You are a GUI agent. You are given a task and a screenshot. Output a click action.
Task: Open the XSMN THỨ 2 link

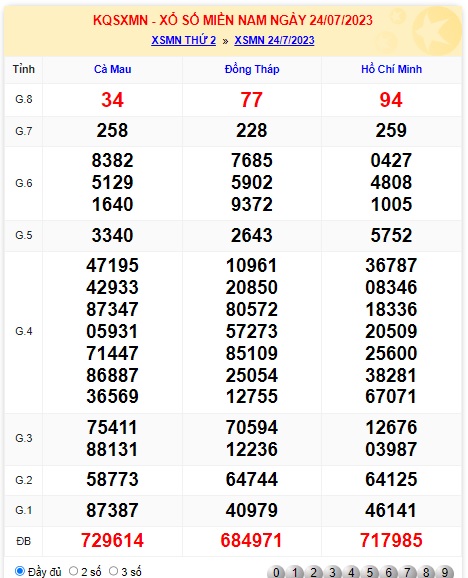point(184,40)
